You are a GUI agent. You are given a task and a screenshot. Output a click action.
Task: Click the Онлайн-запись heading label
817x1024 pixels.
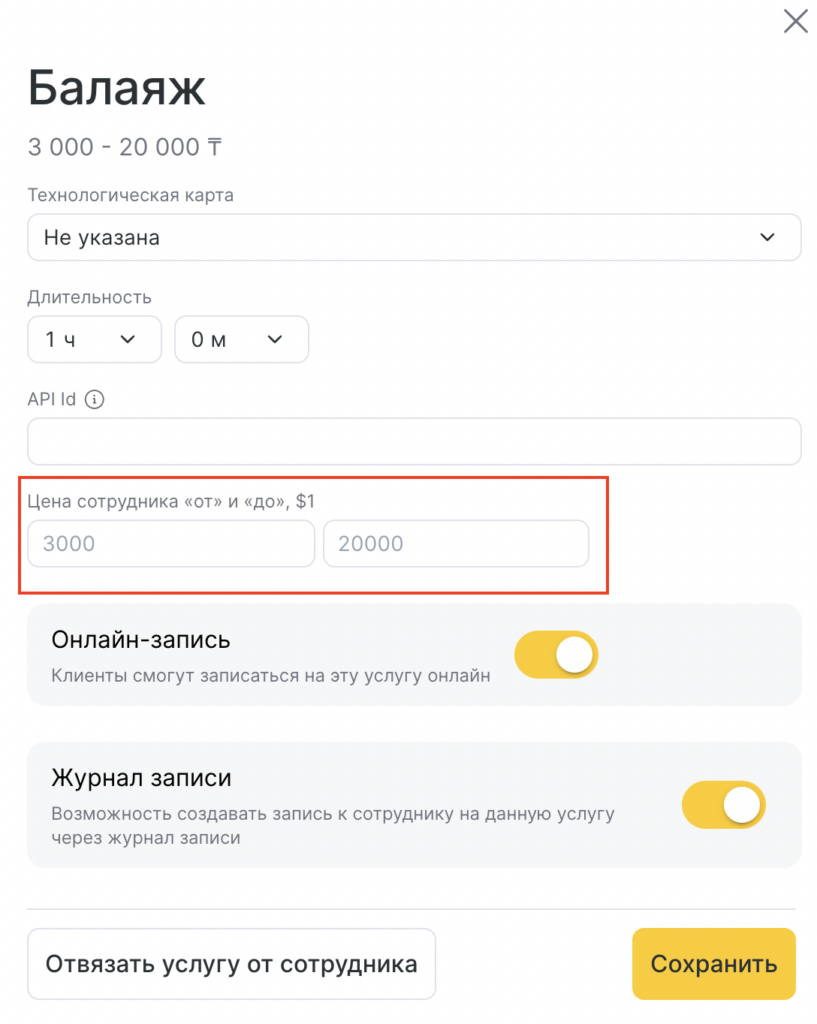(141, 640)
